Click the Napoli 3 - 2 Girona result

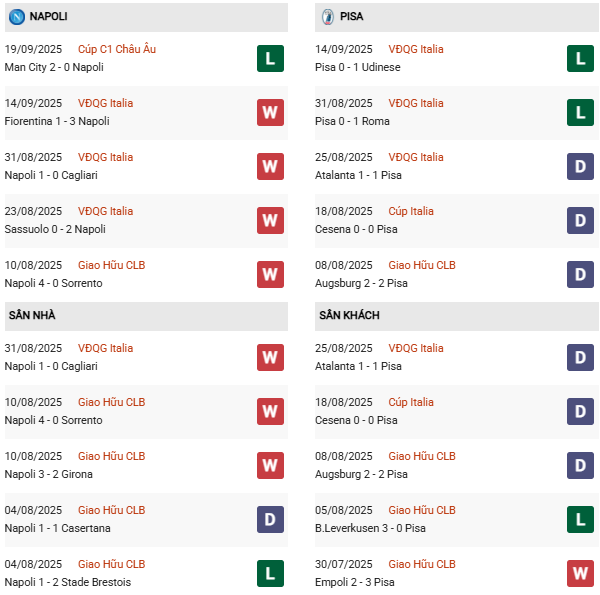[x=50, y=474]
